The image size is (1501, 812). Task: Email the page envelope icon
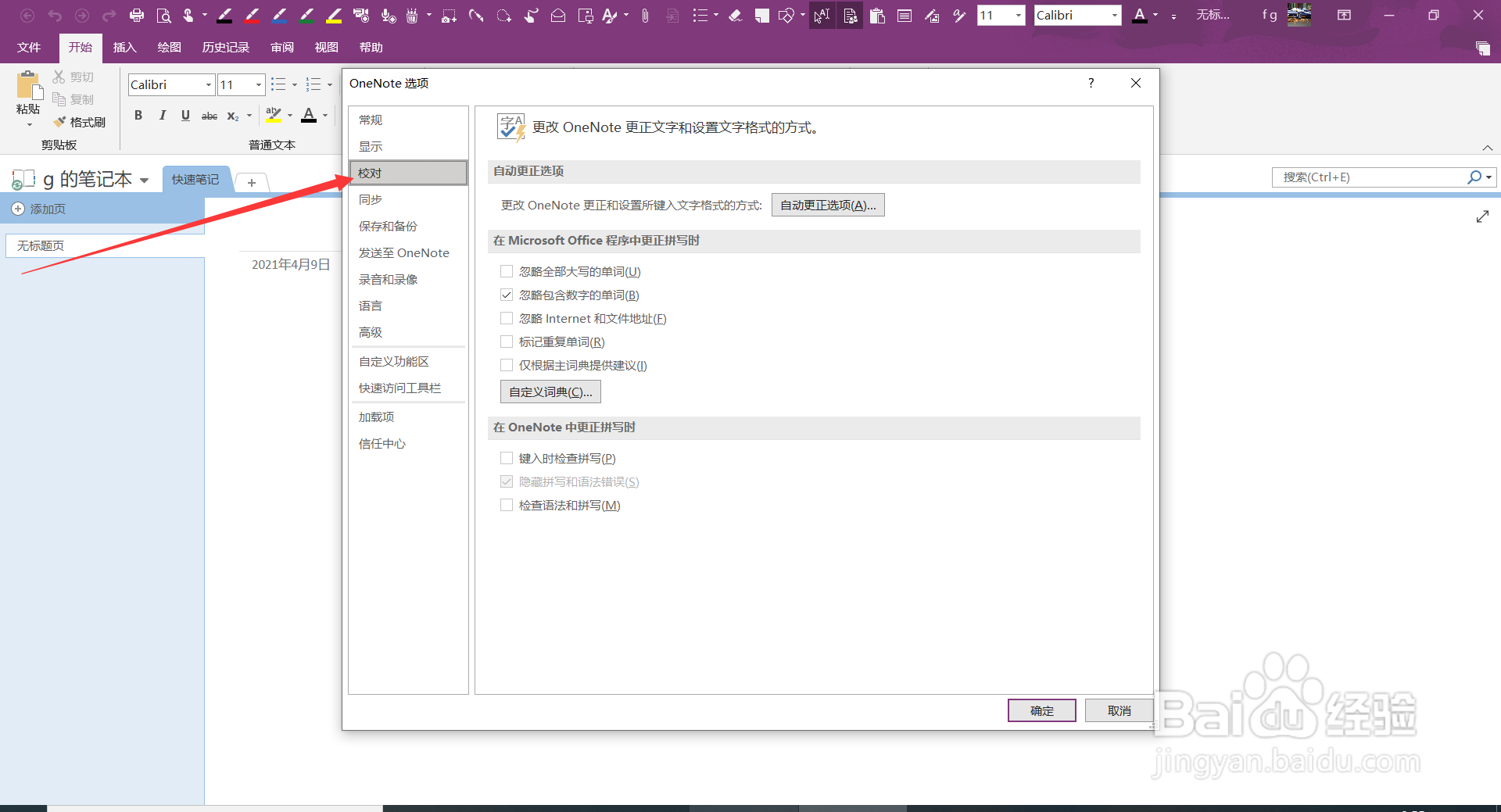click(x=558, y=15)
